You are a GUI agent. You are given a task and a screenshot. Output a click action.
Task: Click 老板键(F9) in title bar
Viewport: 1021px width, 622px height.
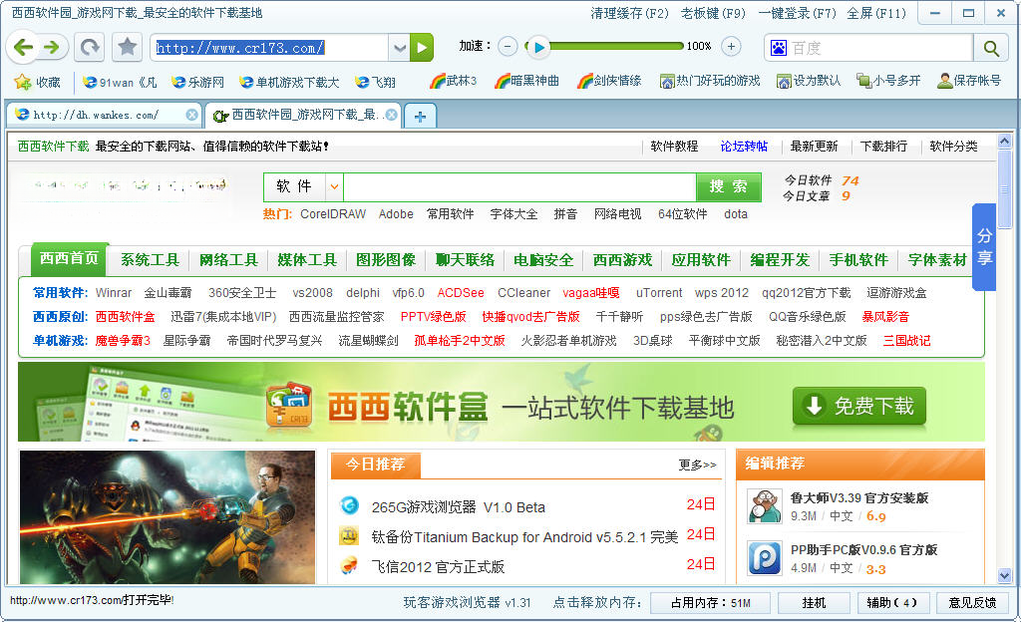(x=713, y=13)
